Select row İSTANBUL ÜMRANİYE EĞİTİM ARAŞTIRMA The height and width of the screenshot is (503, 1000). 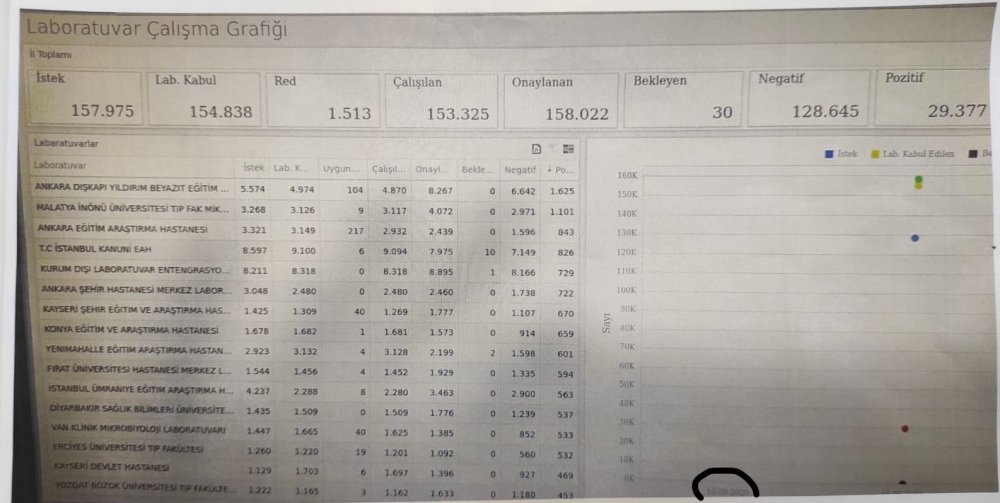coord(312,392)
